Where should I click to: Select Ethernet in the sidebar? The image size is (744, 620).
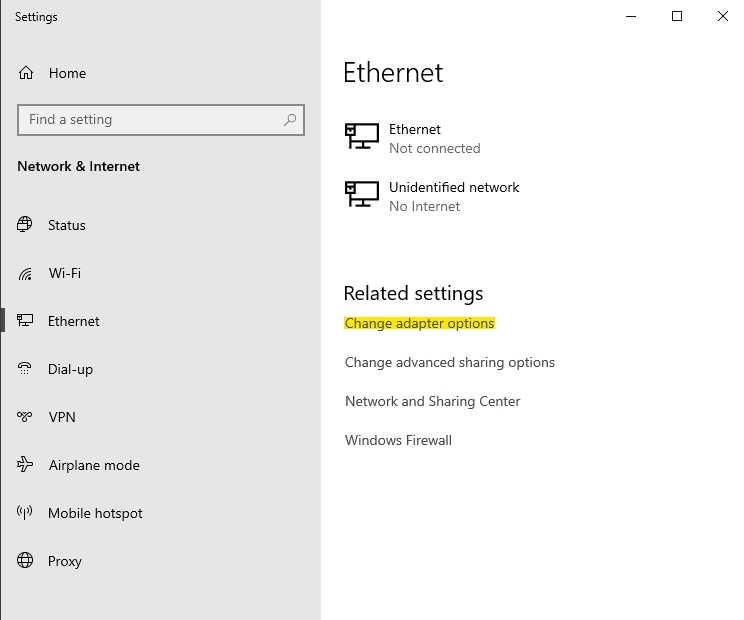click(x=73, y=321)
